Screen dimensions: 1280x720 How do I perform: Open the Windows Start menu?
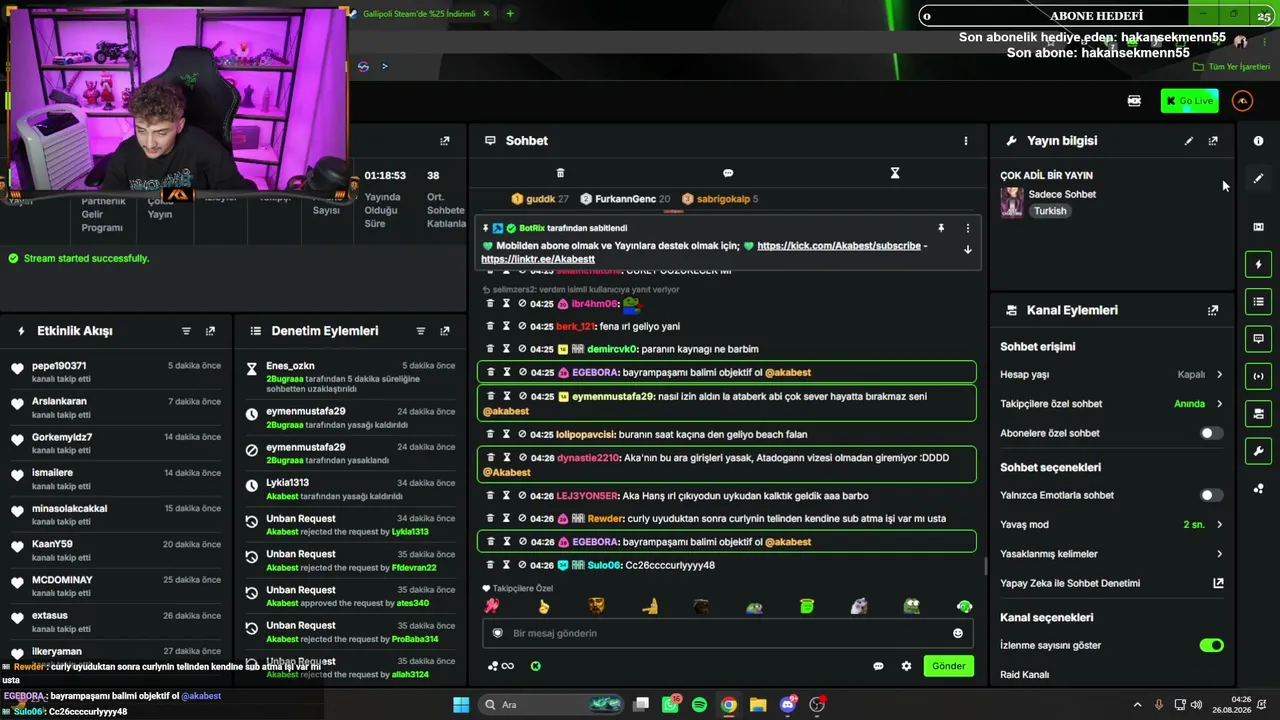pyautogui.click(x=461, y=705)
